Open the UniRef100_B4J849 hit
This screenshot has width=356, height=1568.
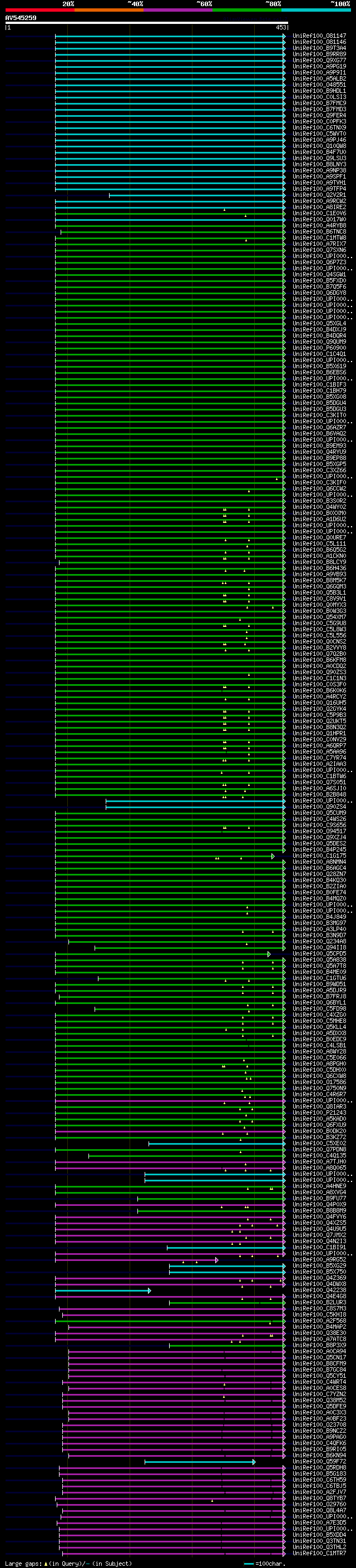point(319,917)
